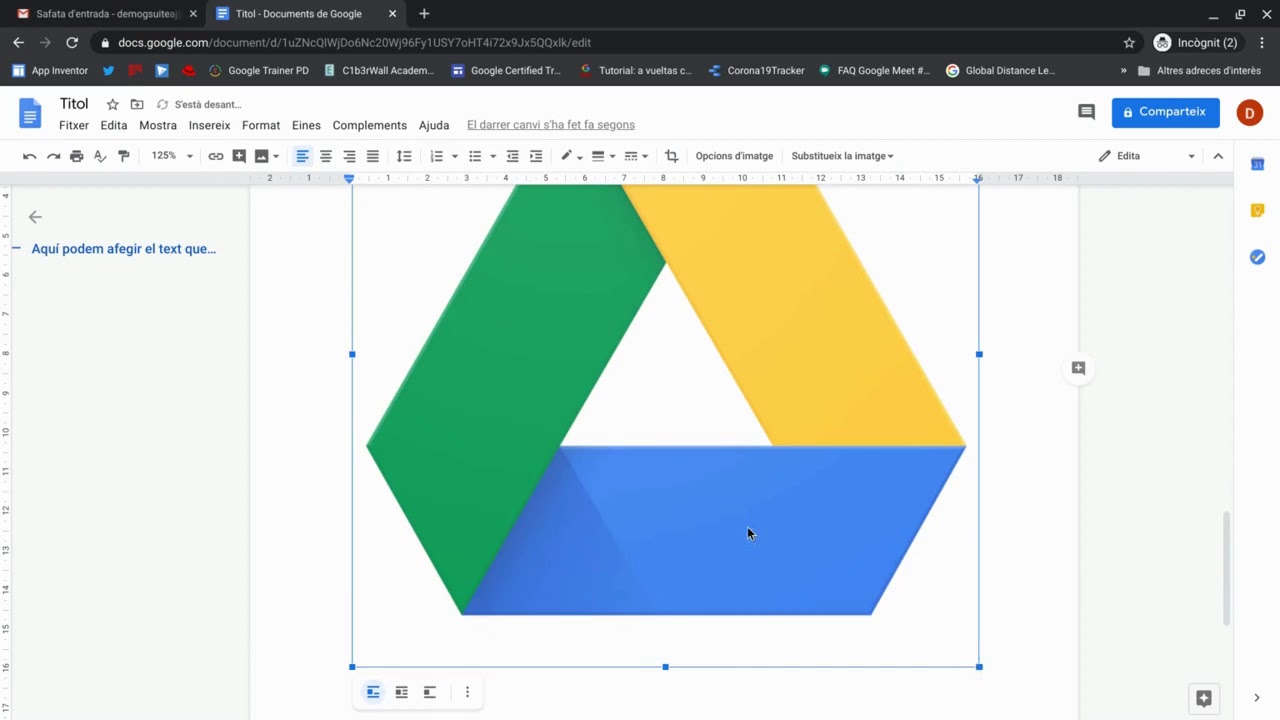Image resolution: width=1280 pixels, height=720 pixels.
Task: Open the Google account avatar
Action: [x=1249, y=113]
